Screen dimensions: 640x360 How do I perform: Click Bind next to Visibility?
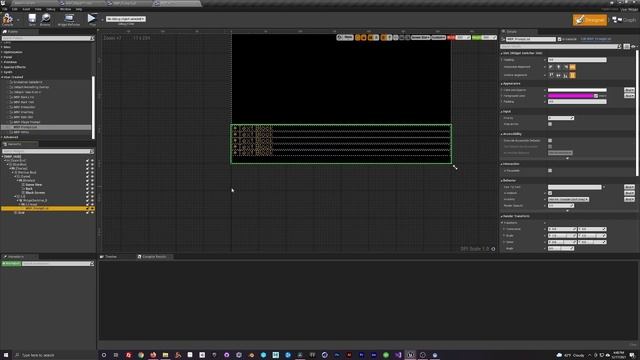pos(629,199)
